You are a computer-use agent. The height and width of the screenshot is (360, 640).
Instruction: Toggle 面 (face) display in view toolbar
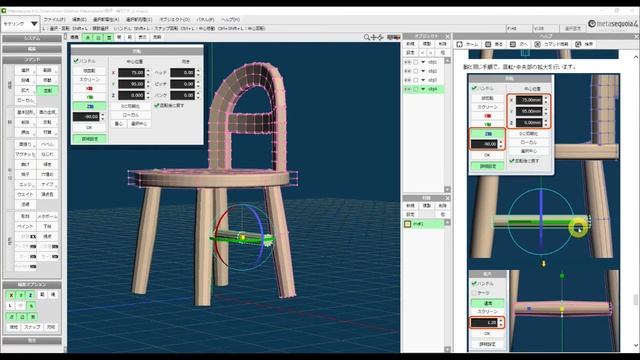[x=109, y=37]
